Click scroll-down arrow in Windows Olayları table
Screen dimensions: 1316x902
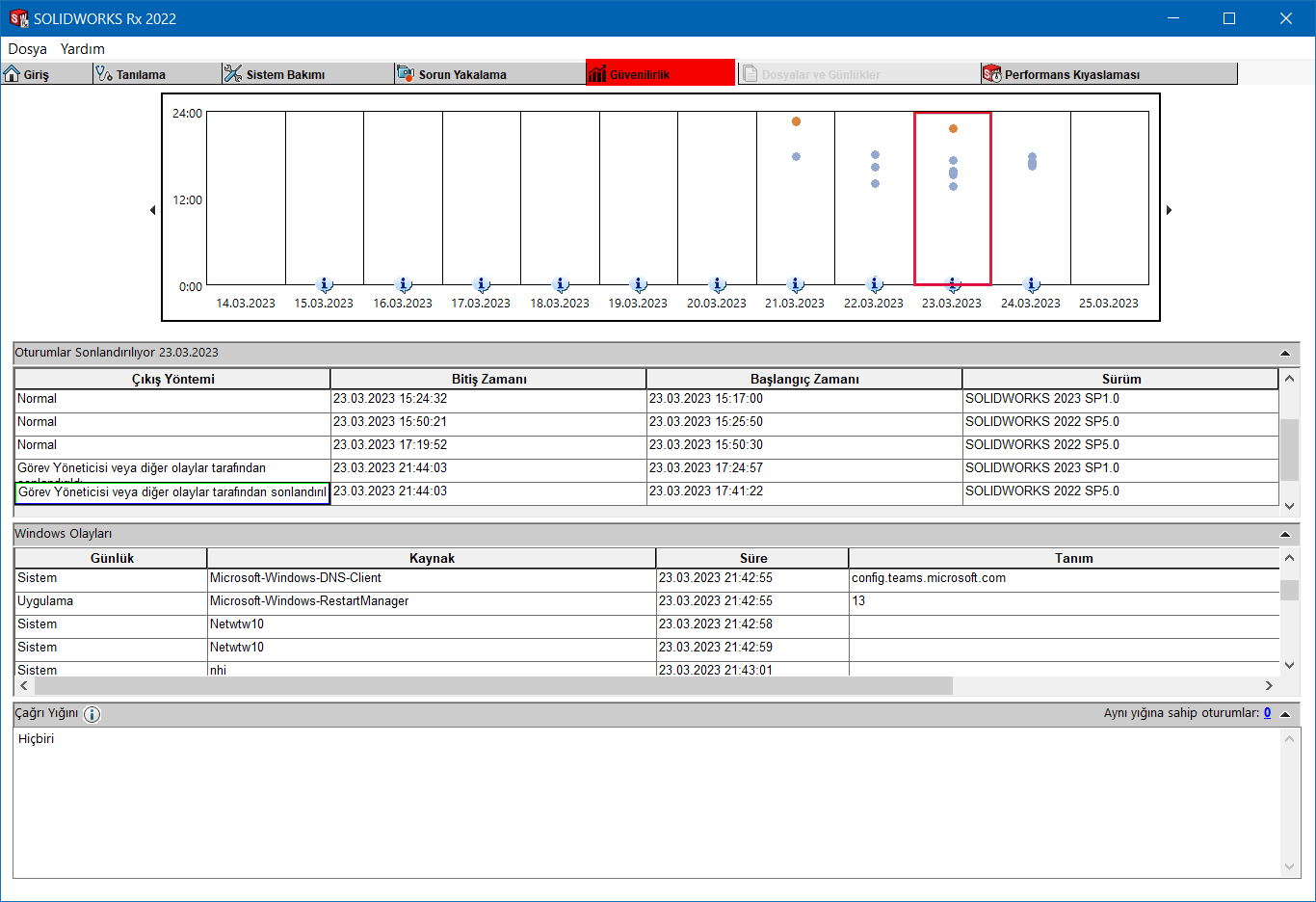1290,665
